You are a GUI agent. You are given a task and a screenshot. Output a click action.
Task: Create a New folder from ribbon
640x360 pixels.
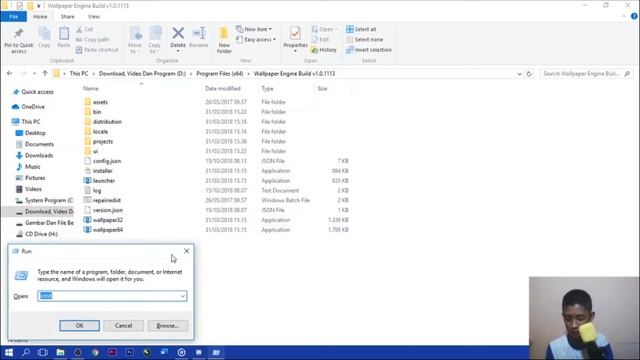click(x=224, y=40)
